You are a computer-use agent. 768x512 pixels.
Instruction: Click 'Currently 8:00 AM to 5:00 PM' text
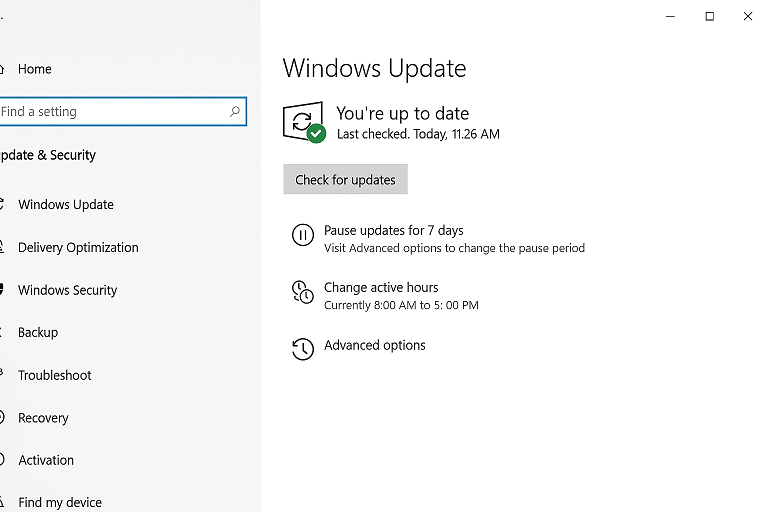pyautogui.click(x=401, y=305)
